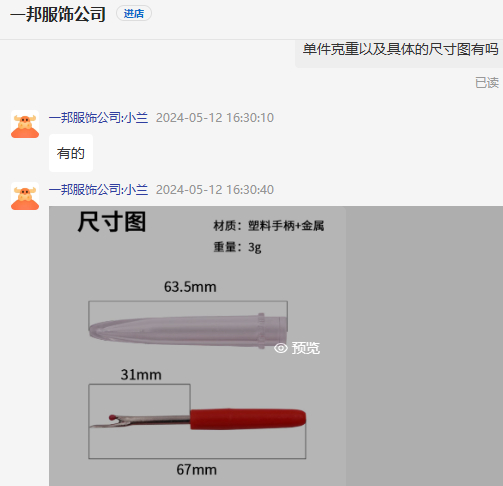Click the 预览 text label on the image
The height and width of the screenshot is (486, 503).
(x=306, y=348)
